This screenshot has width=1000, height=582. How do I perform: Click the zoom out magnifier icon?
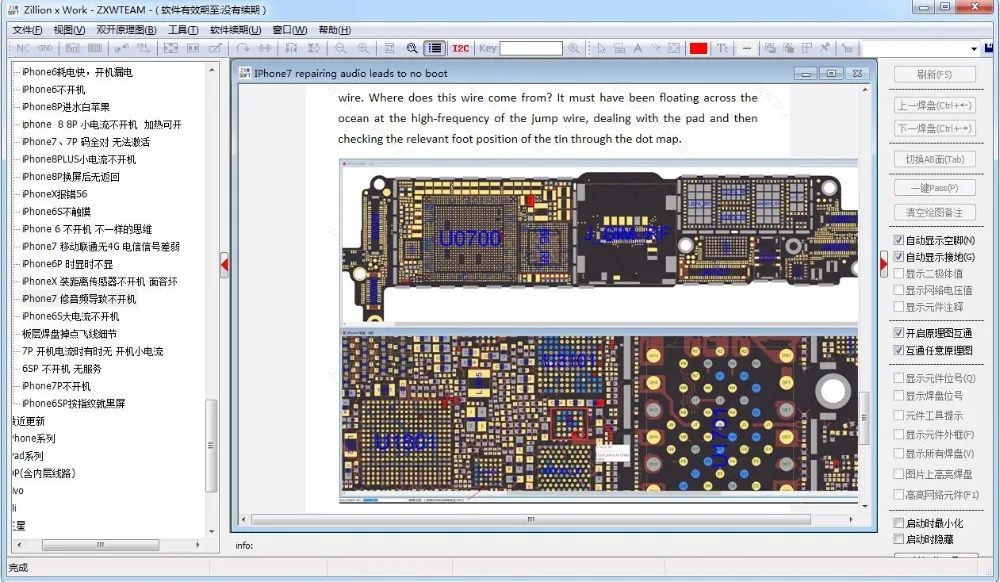[341, 48]
